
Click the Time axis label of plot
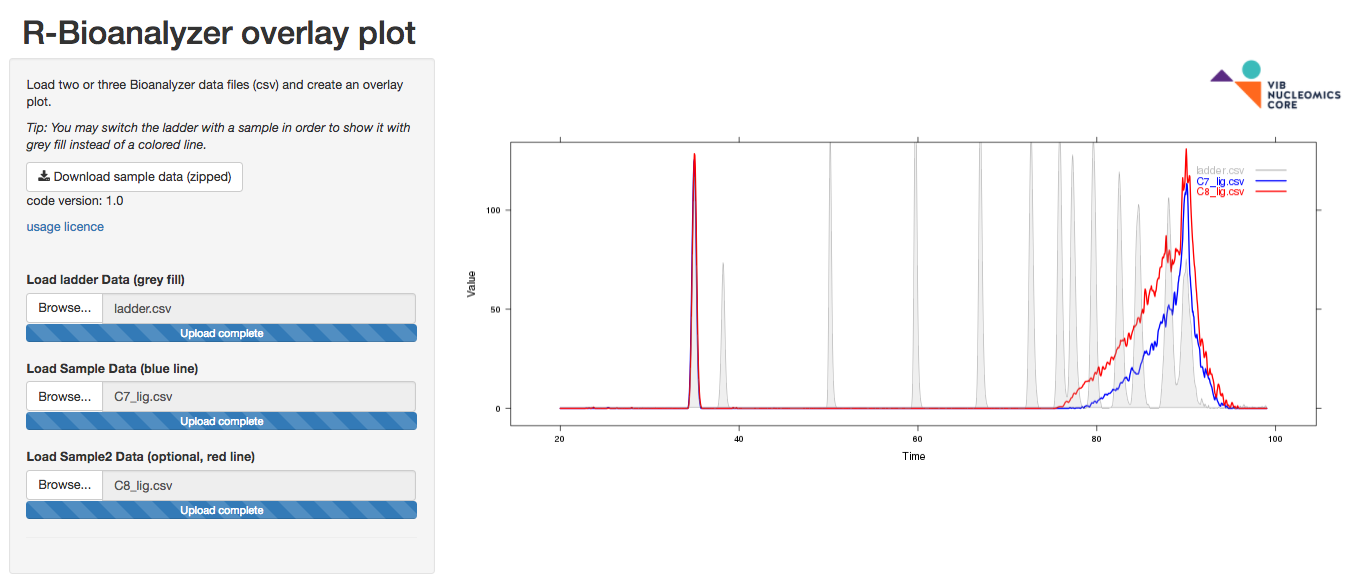click(x=913, y=456)
